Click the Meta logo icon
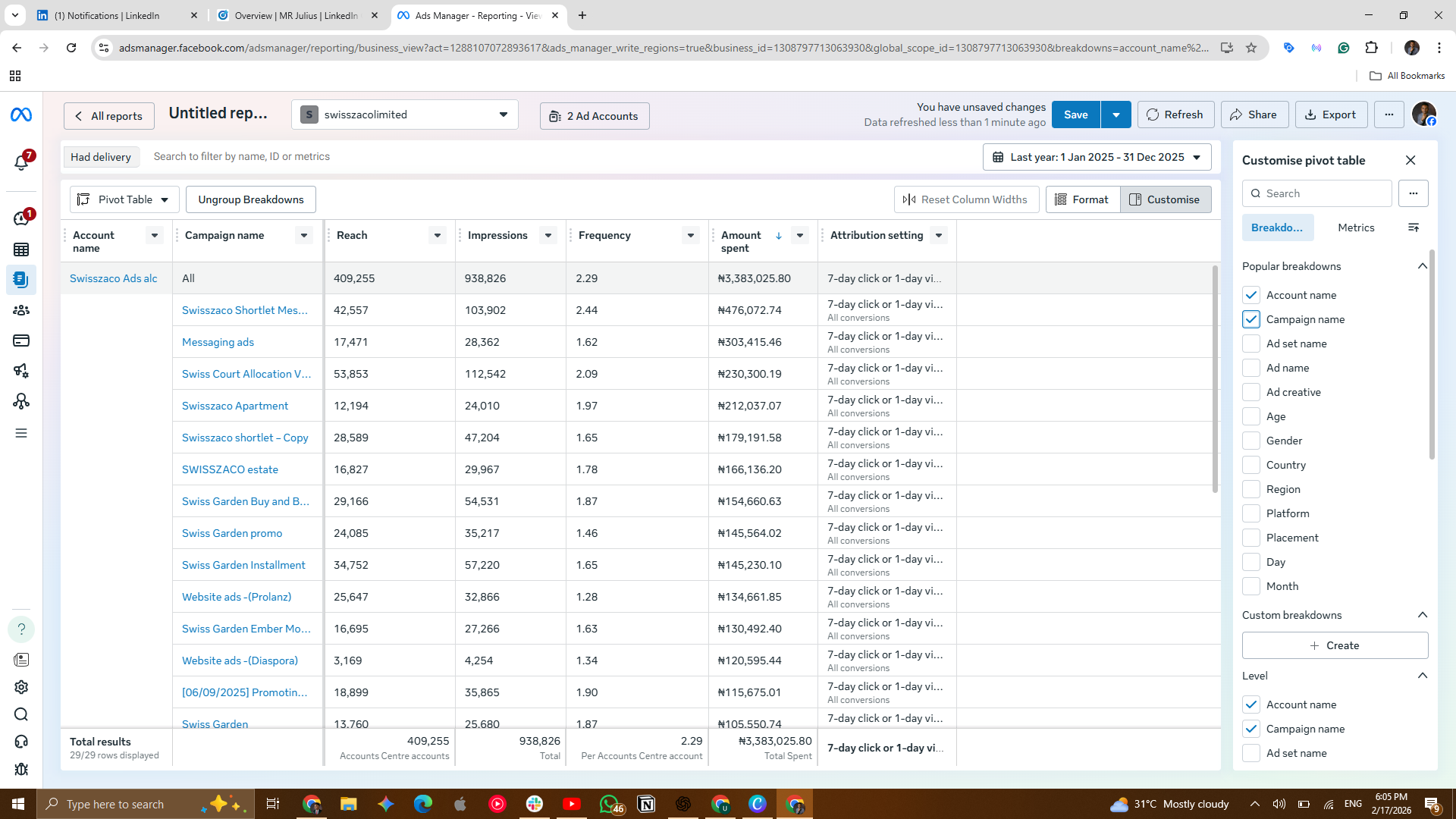 pyautogui.click(x=21, y=115)
